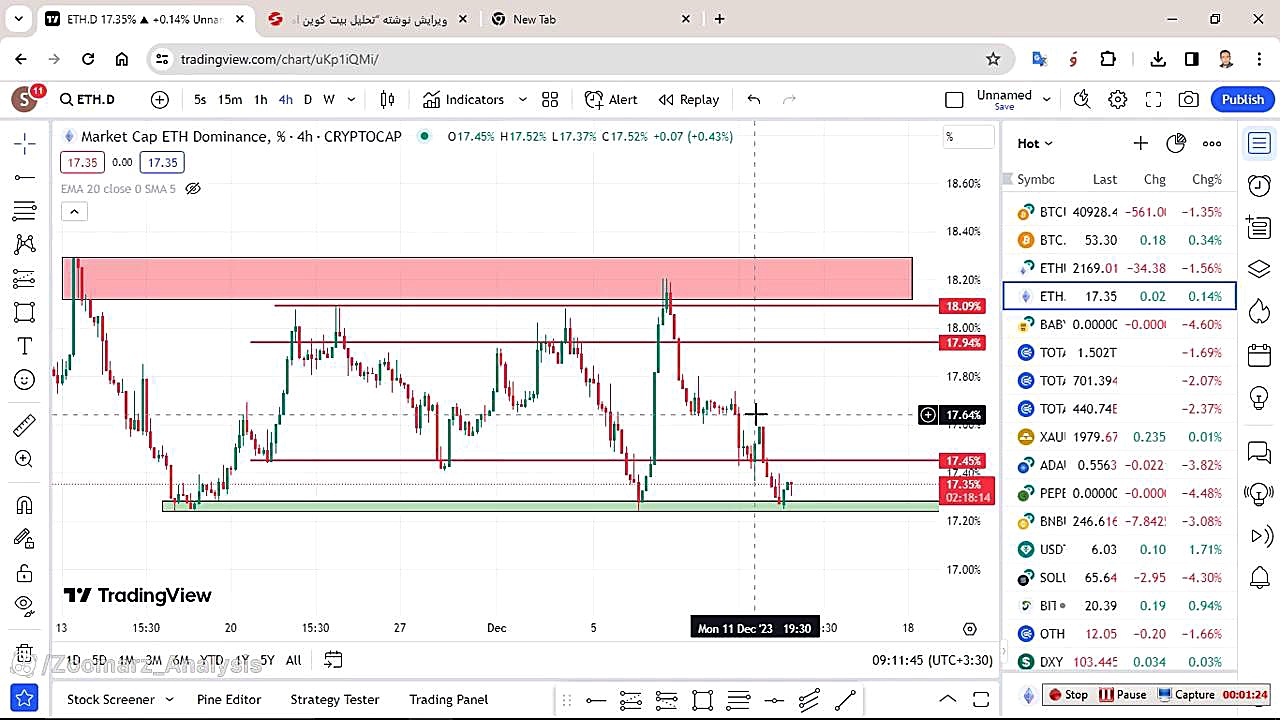Hide all drawings with eye tool
Viewport: 1280px width, 720px height.
tap(25, 604)
